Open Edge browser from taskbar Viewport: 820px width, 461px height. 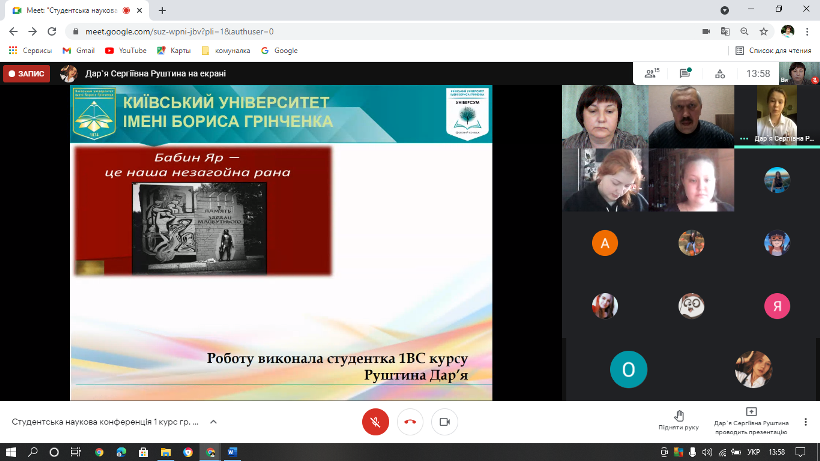(121, 452)
